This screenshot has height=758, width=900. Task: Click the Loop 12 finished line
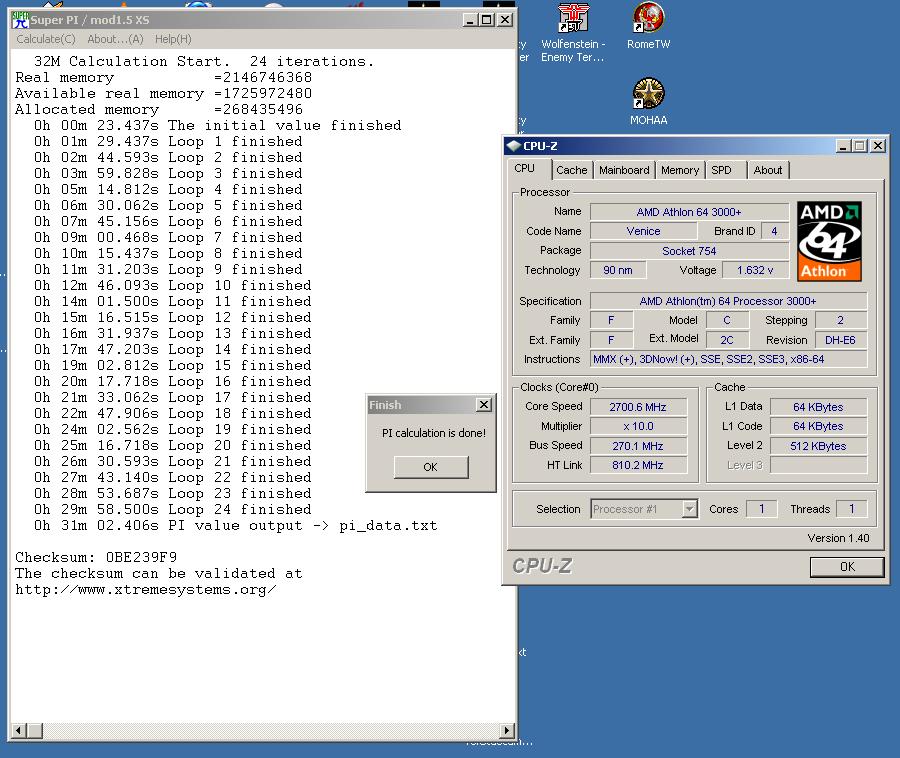click(172, 318)
